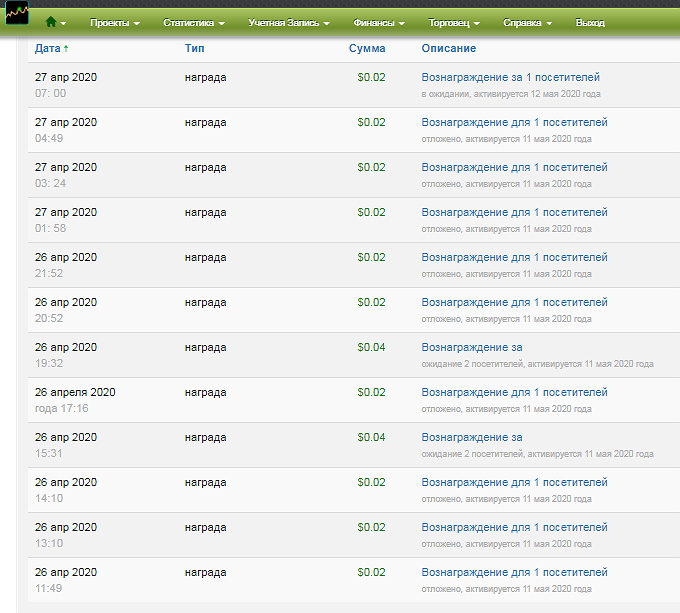Image resolution: width=680 pixels, height=613 pixels.
Task: Open Вознаграждение за link at 15:31
Action: (x=472, y=437)
